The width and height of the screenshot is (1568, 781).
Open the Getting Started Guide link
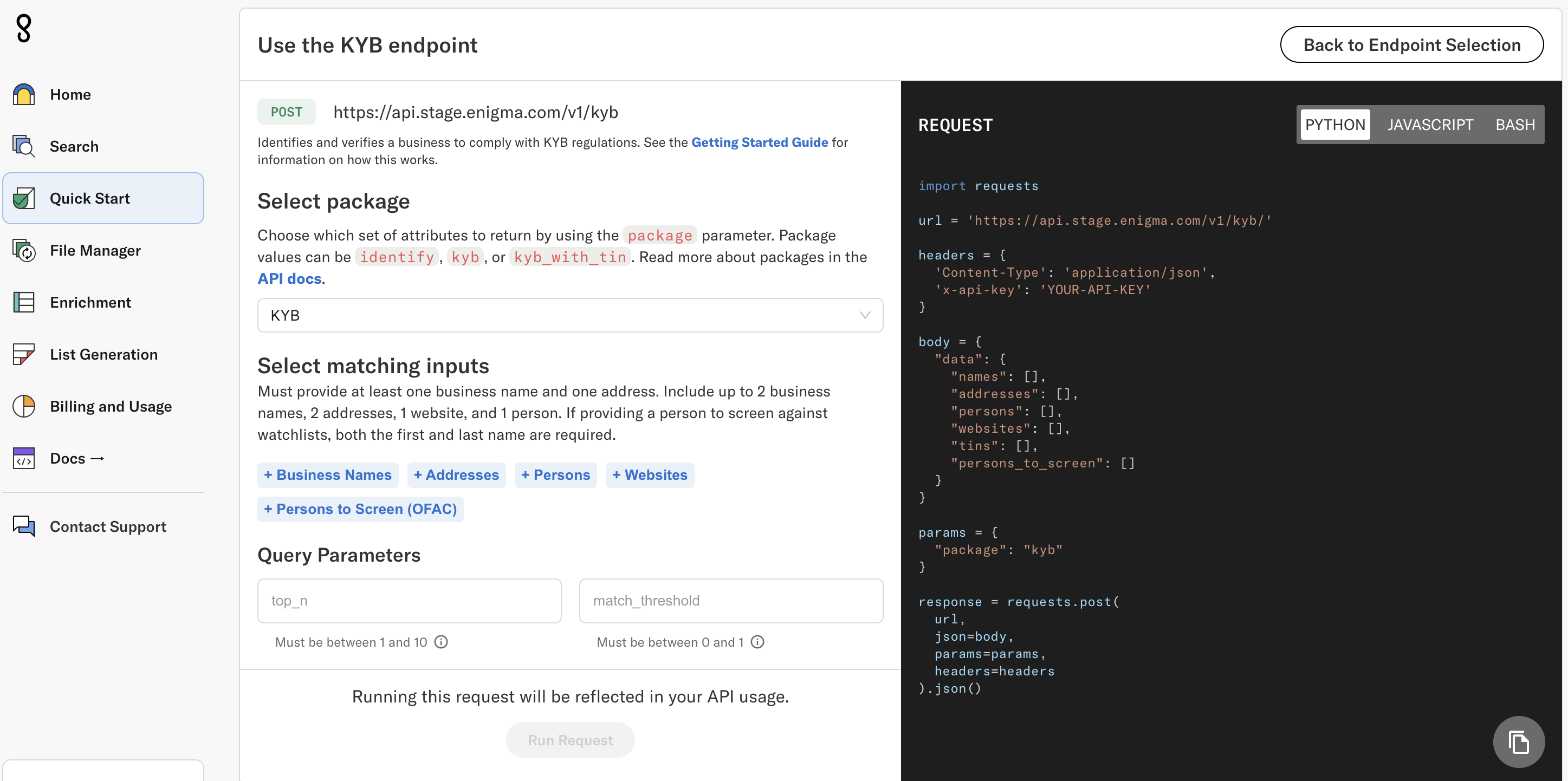click(759, 142)
